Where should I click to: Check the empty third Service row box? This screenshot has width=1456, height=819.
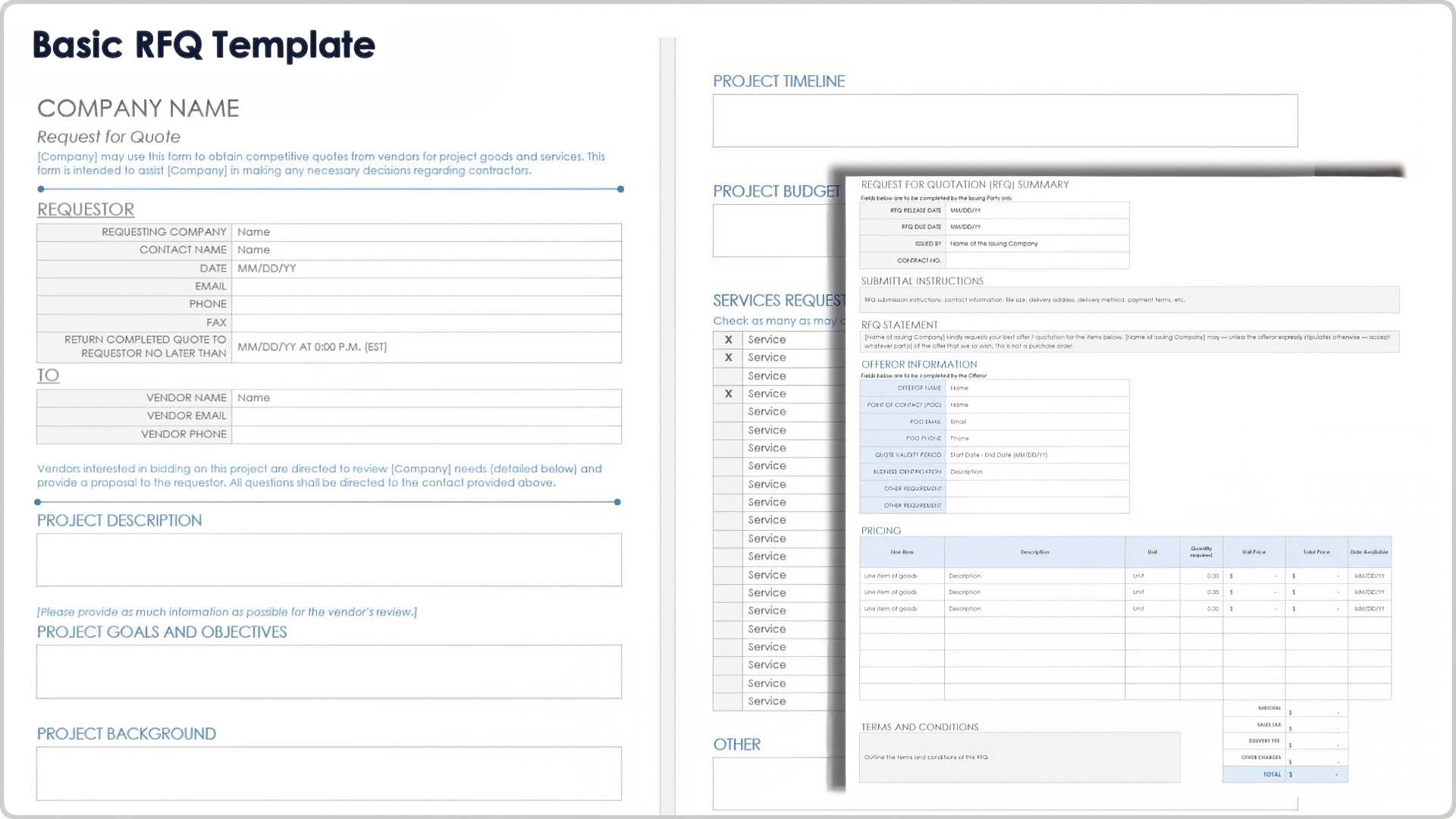(x=728, y=376)
